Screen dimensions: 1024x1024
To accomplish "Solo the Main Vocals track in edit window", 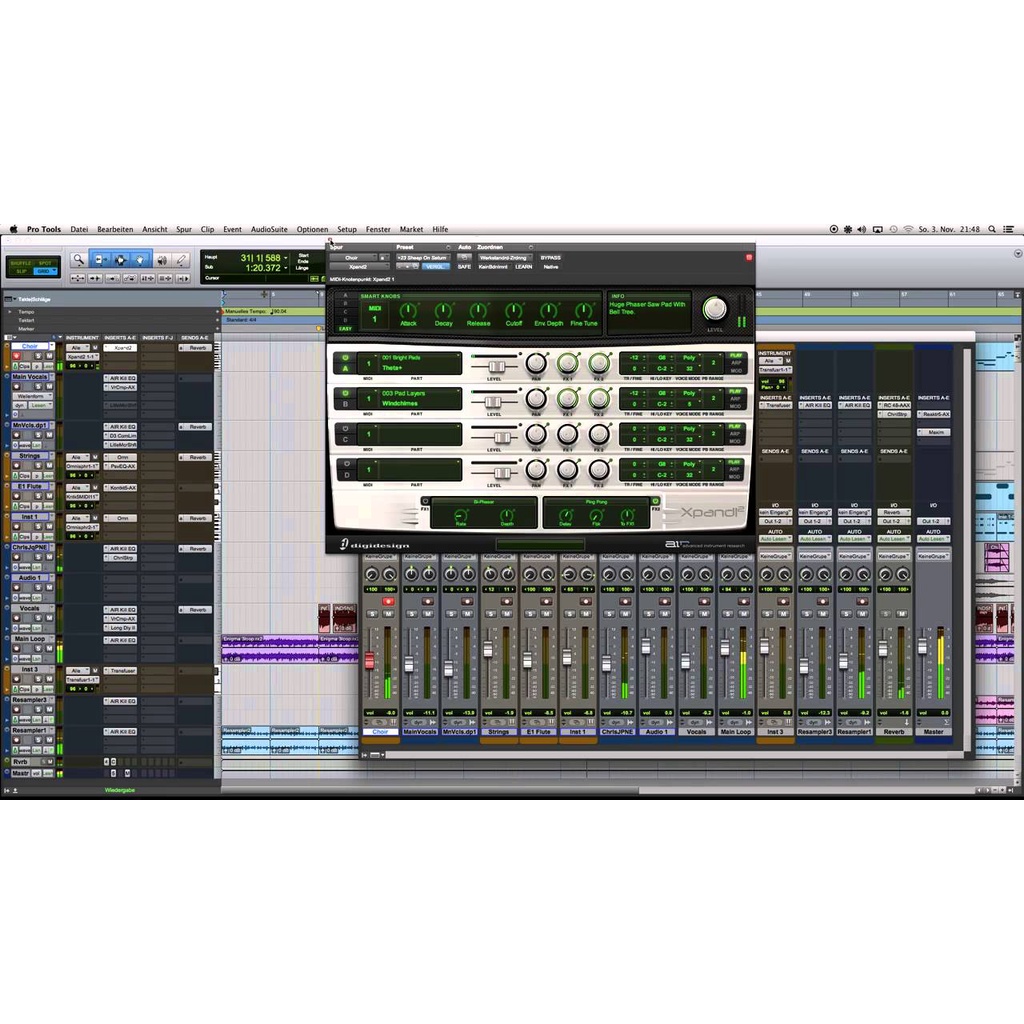I will (38, 387).
